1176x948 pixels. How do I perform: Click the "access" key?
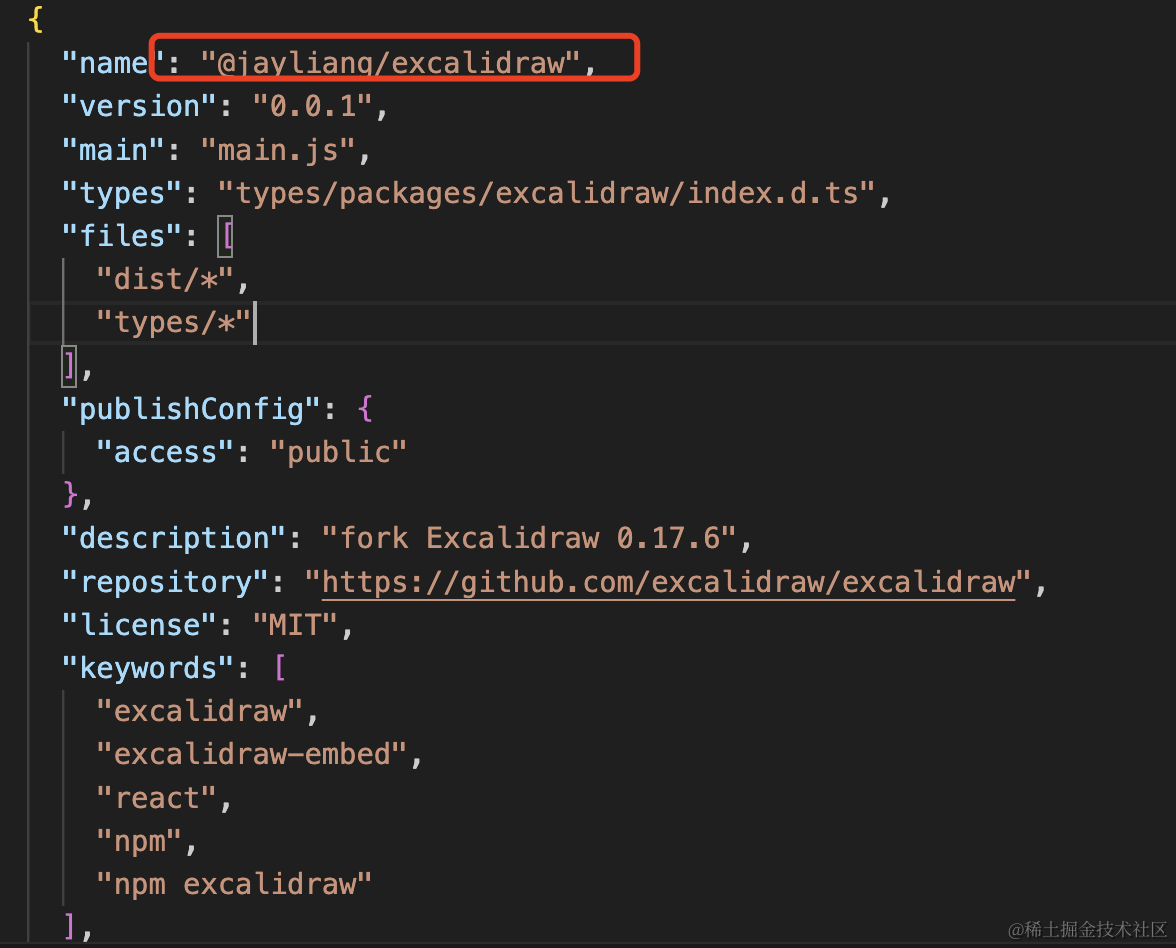click(x=165, y=452)
